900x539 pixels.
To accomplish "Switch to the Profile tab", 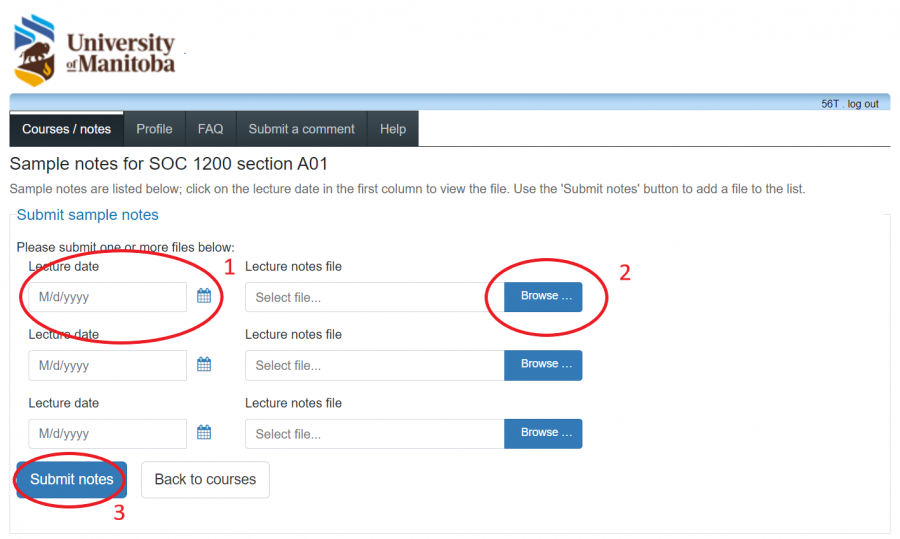I will [x=154, y=129].
